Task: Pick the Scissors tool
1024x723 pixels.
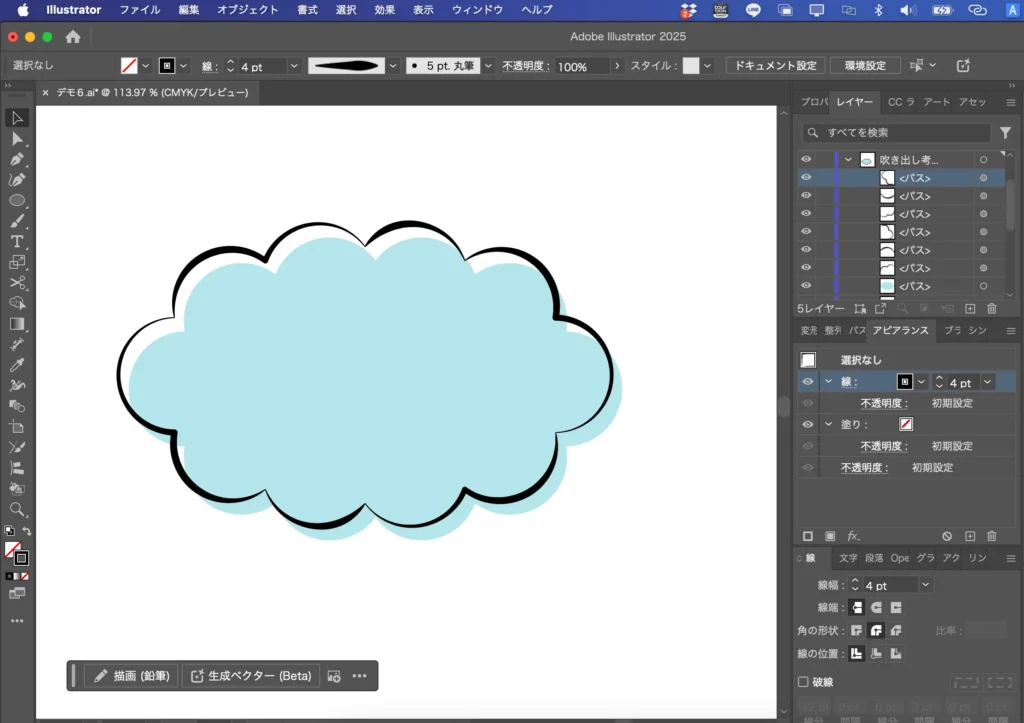Action: point(17,283)
